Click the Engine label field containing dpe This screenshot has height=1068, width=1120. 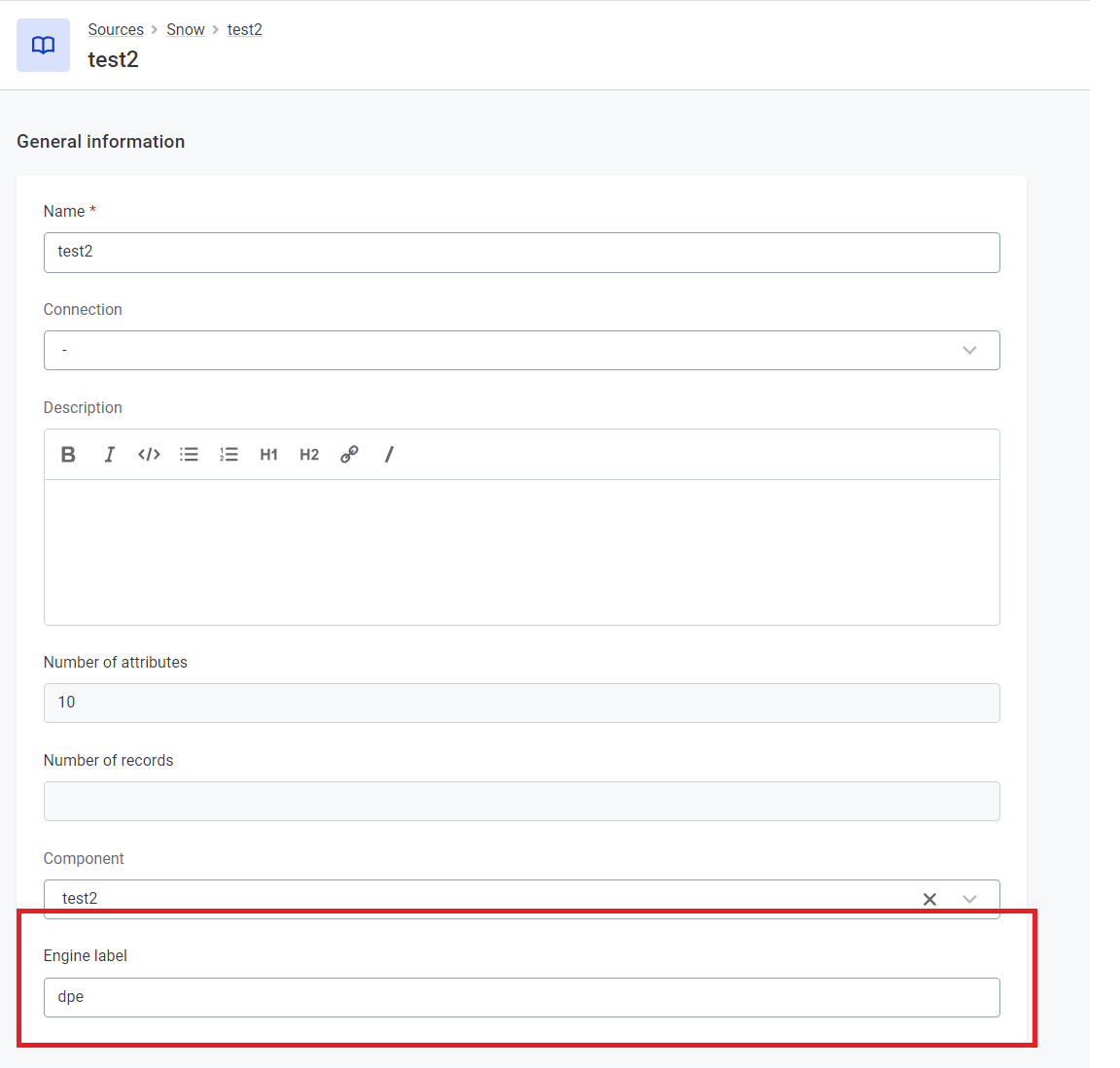pos(521,998)
